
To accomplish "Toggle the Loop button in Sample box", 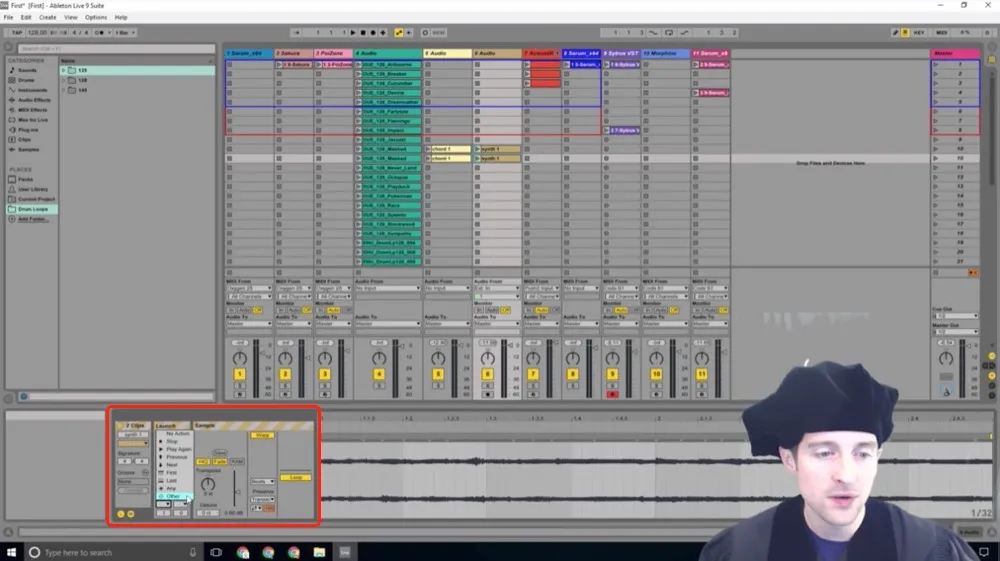I will coord(296,477).
